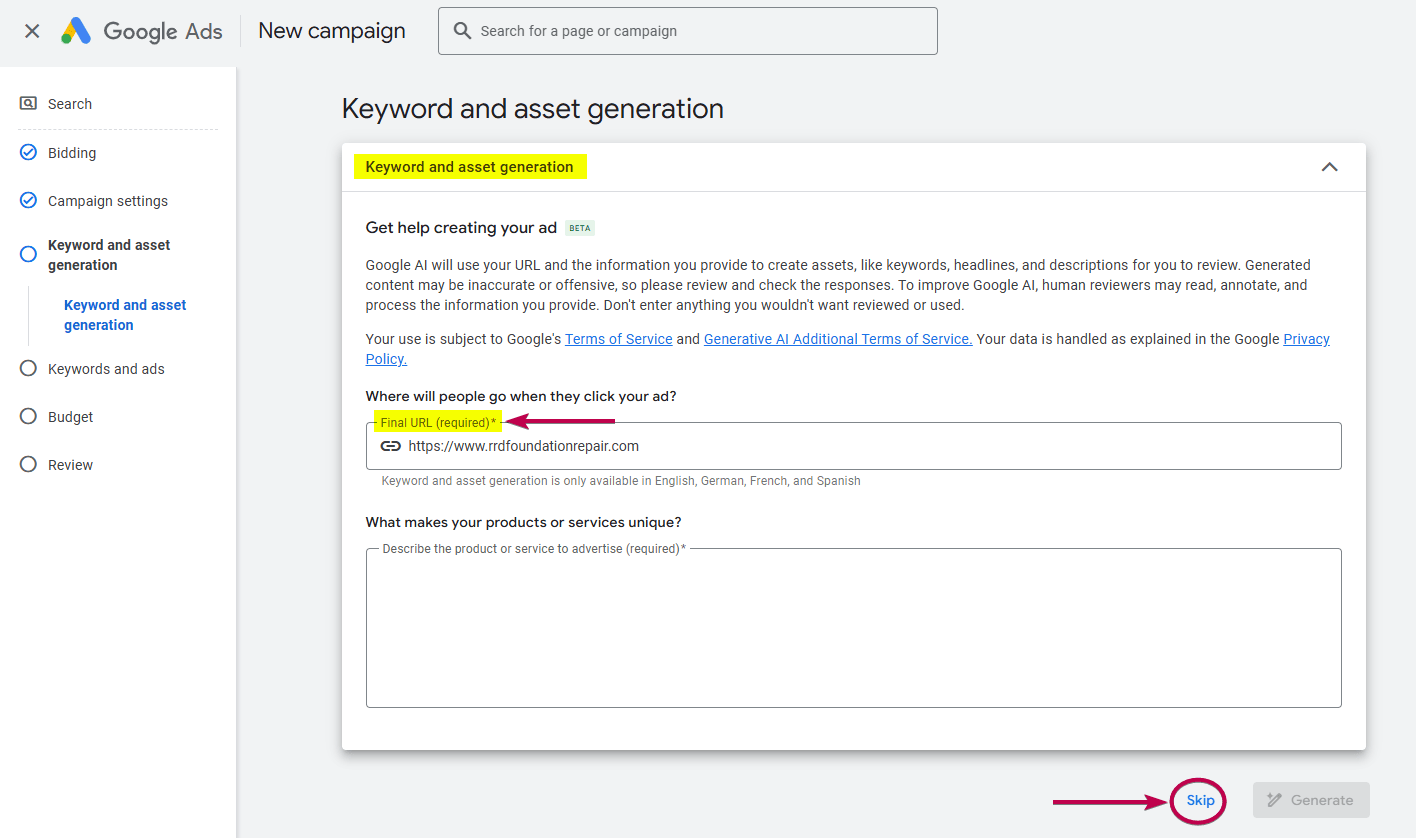Click the Keywords and ads circle icon
The height and width of the screenshot is (838, 1416).
pos(28,368)
